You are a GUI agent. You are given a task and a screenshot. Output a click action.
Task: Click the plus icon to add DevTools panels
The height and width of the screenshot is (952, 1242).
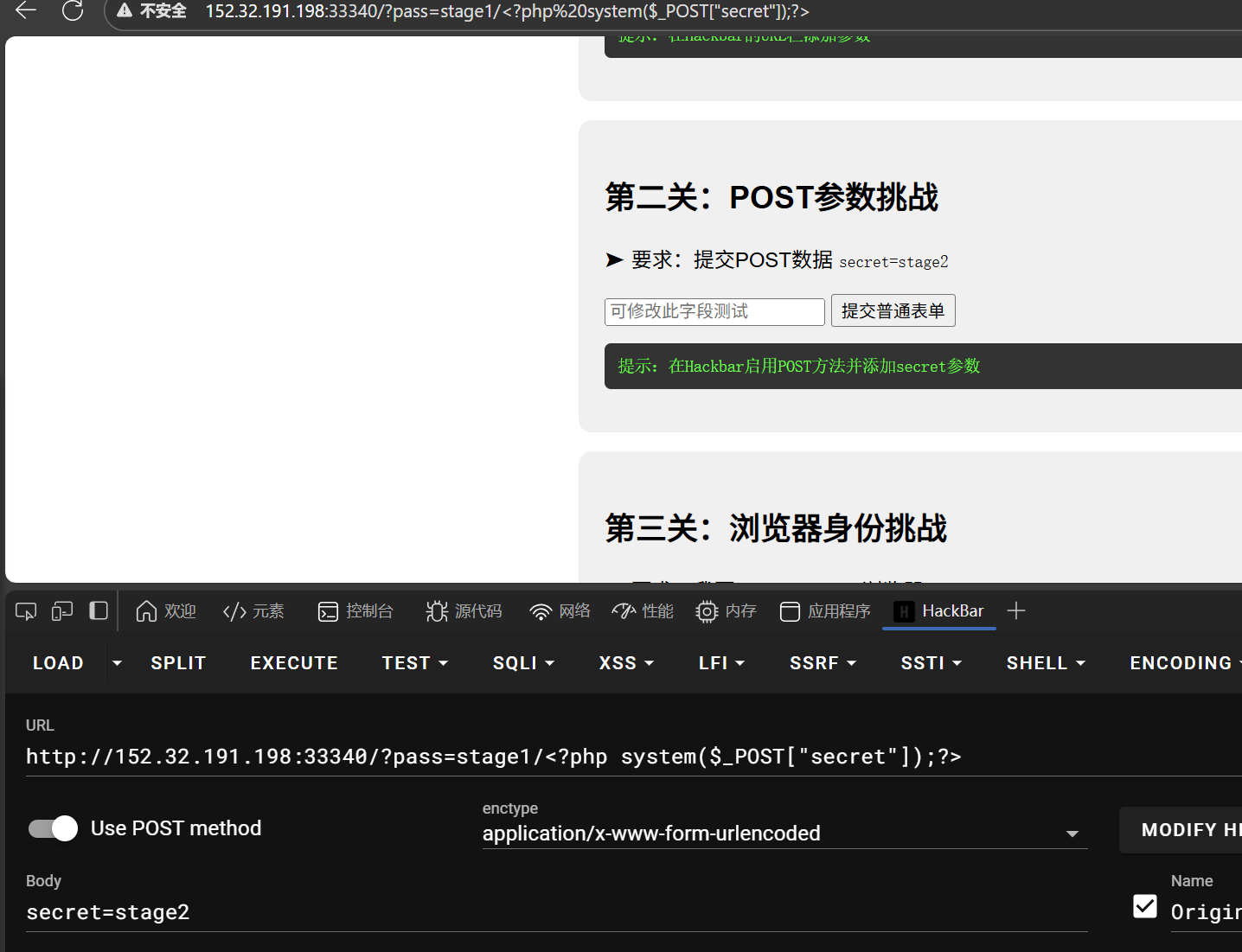click(1015, 610)
